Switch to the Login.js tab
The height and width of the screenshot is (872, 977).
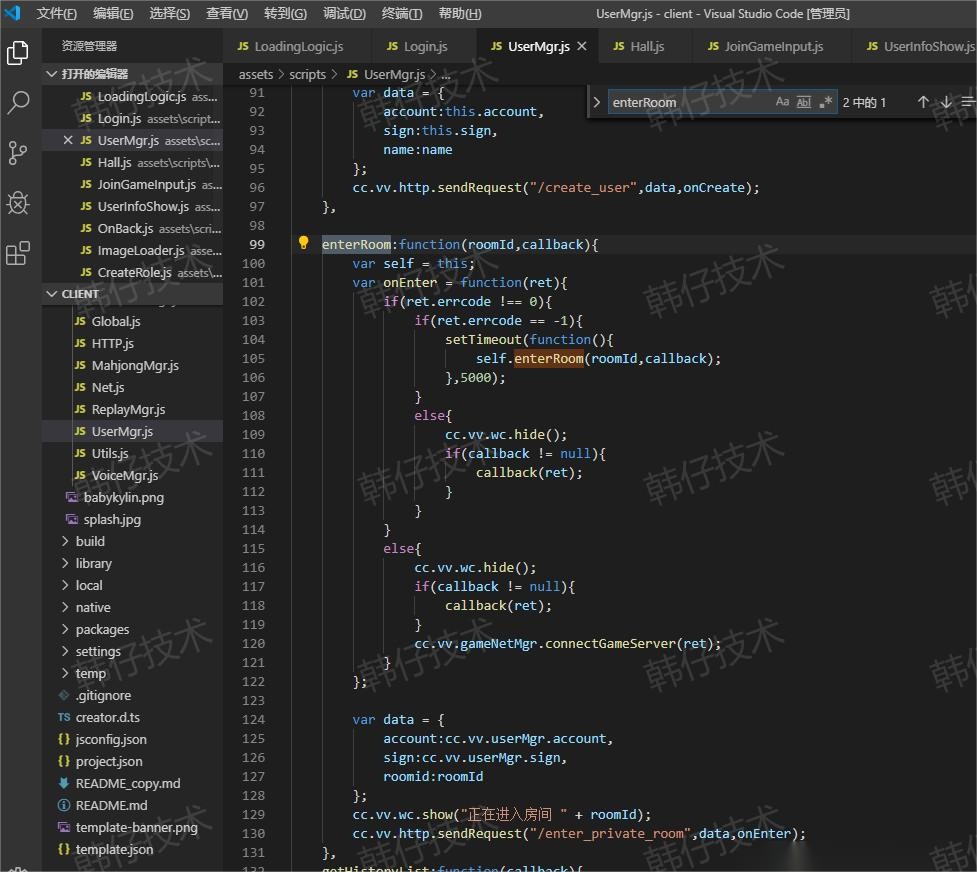click(x=424, y=46)
